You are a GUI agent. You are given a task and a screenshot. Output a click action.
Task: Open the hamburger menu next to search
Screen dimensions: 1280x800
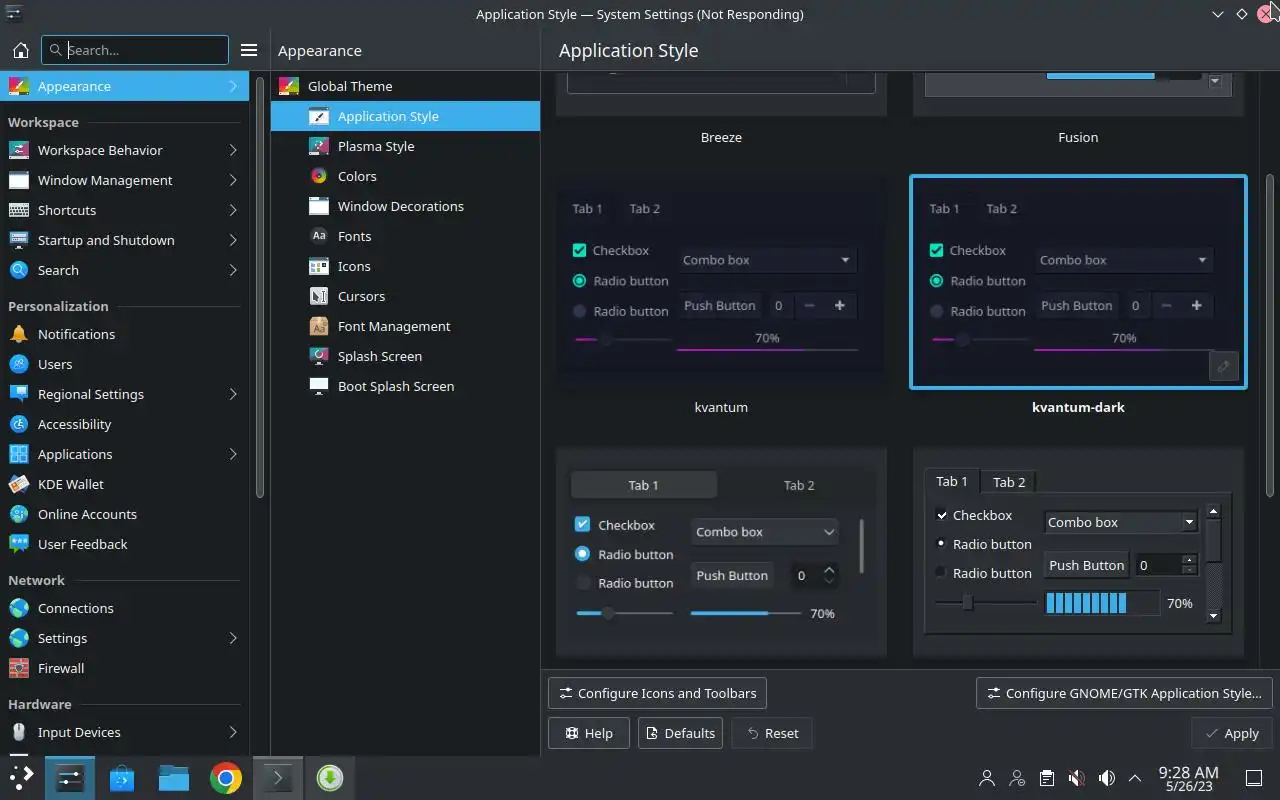point(249,50)
